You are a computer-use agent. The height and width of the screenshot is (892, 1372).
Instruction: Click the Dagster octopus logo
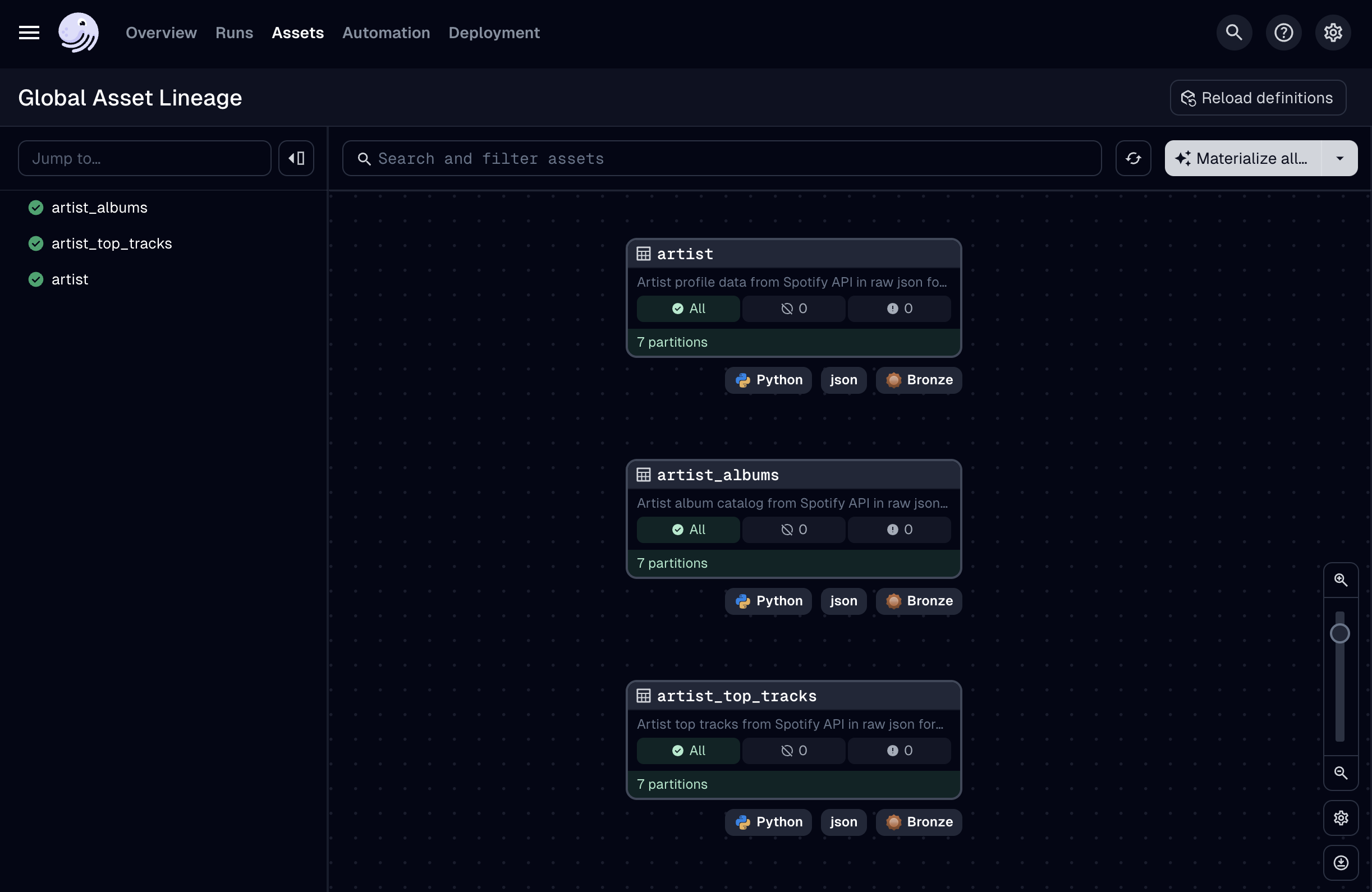[79, 33]
